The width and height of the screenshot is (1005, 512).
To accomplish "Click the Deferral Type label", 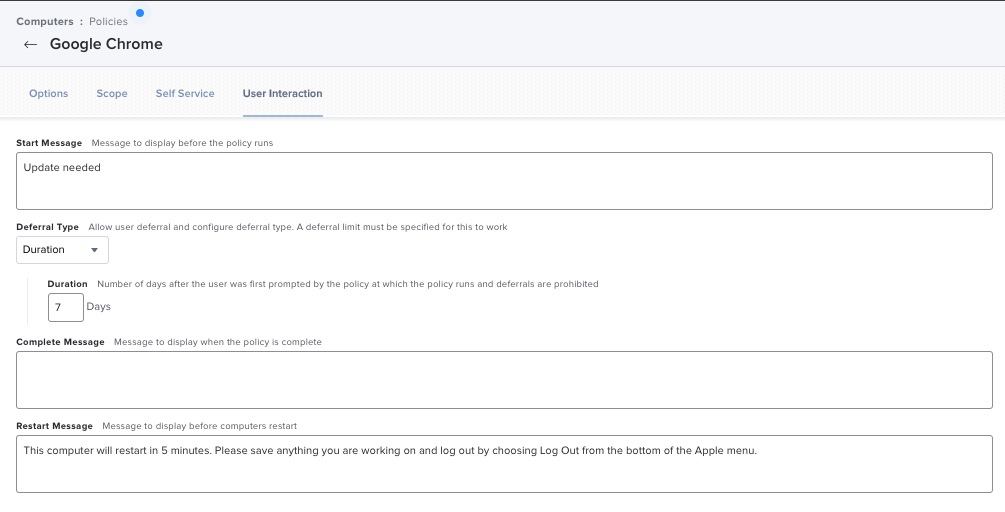I will (x=47, y=227).
